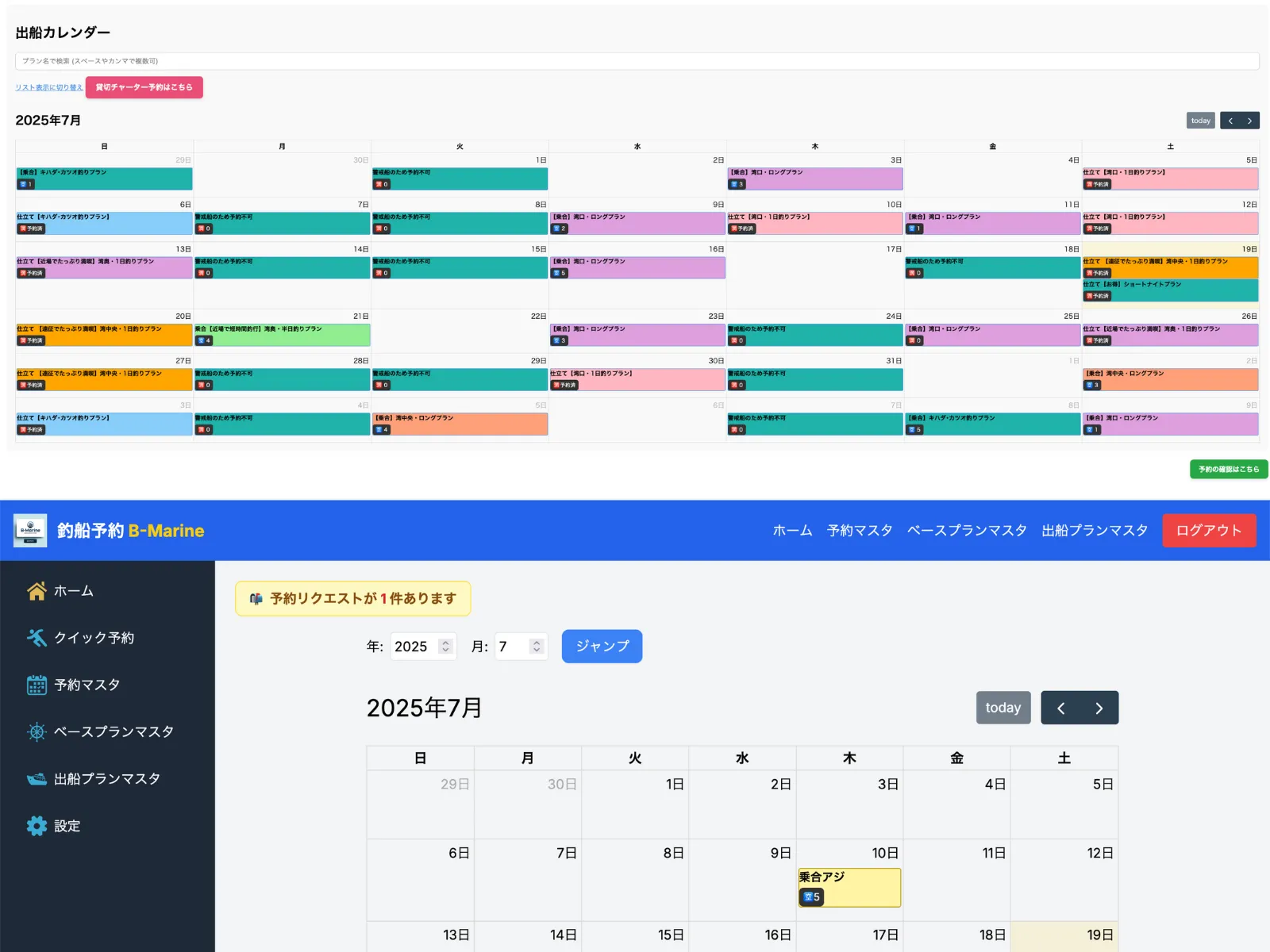Open the yellow 乗合アジ event on the 10th
The width and height of the screenshot is (1270, 952).
click(x=849, y=887)
